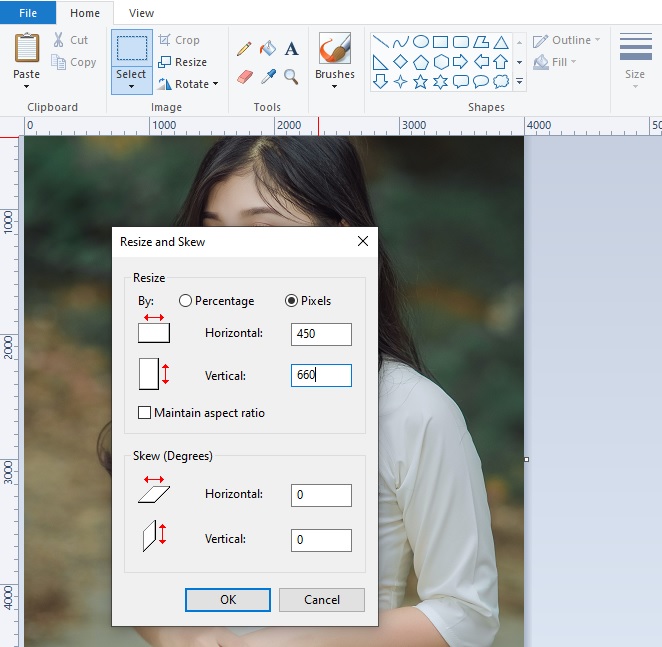This screenshot has height=647, width=662.
Task: Switch to the View tab
Action: pyautogui.click(x=141, y=13)
